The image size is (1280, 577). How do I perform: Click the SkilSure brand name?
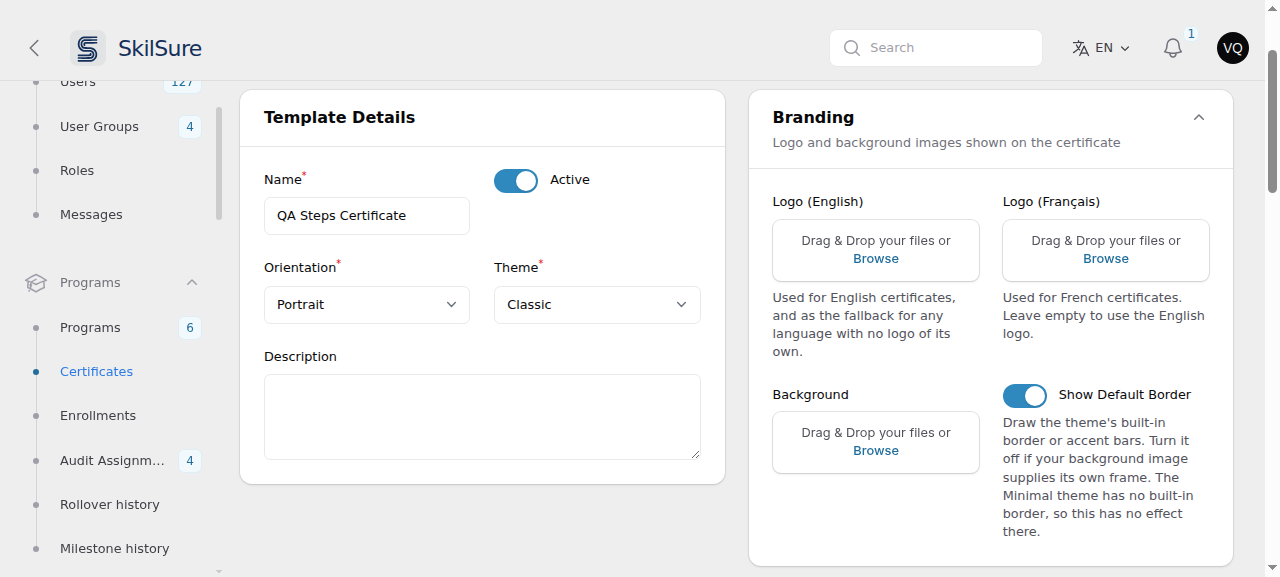pos(160,48)
